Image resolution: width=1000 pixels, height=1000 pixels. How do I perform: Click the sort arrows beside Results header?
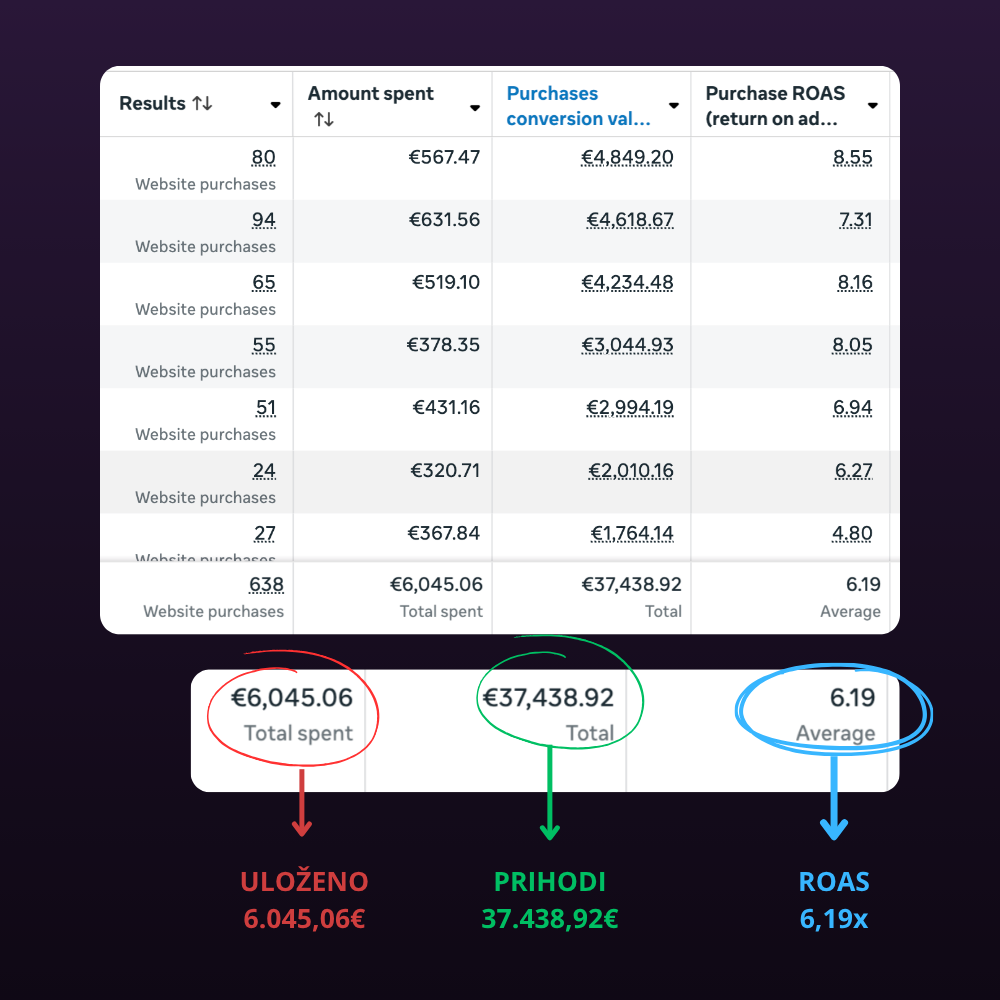pyautogui.click(x=202, y=103)
